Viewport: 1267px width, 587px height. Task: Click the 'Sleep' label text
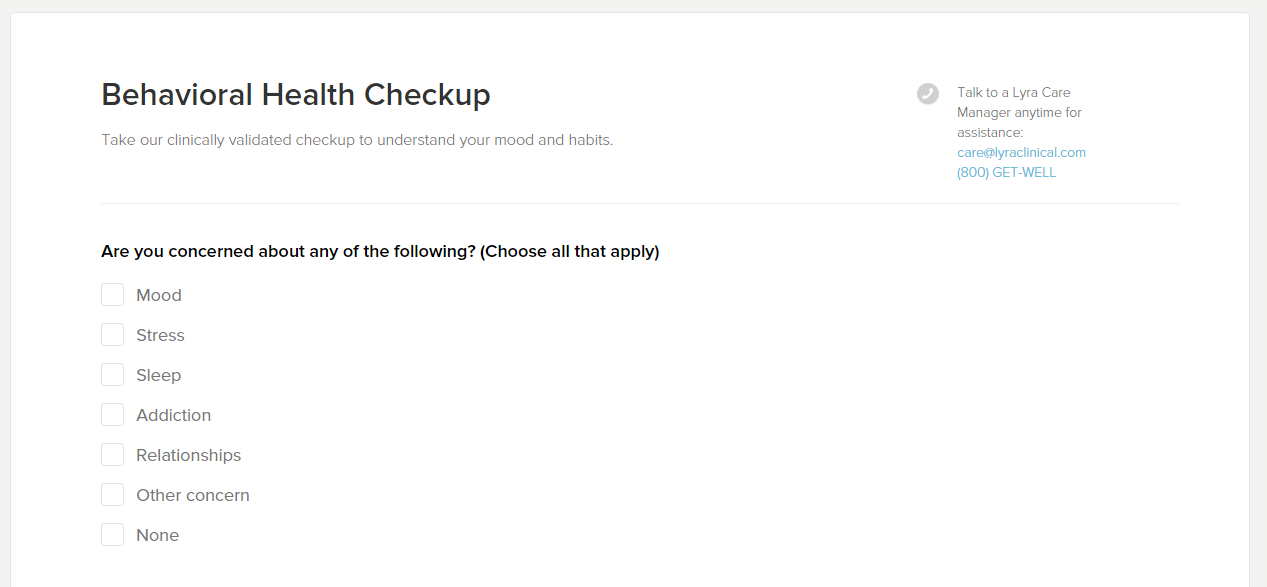158,375
